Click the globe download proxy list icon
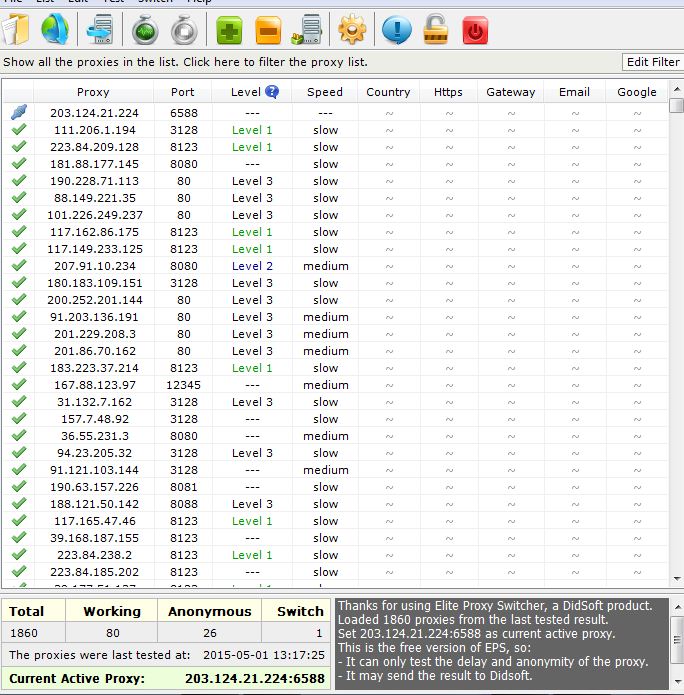Screen dimensions: 684x695 55,30
